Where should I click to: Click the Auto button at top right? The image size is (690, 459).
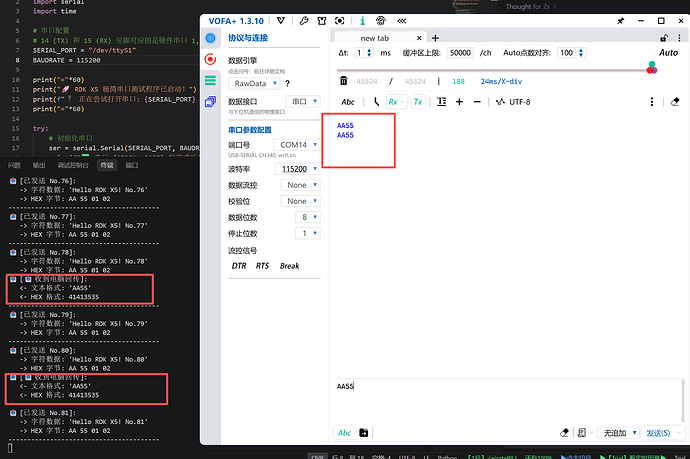(x=668, y=53)
